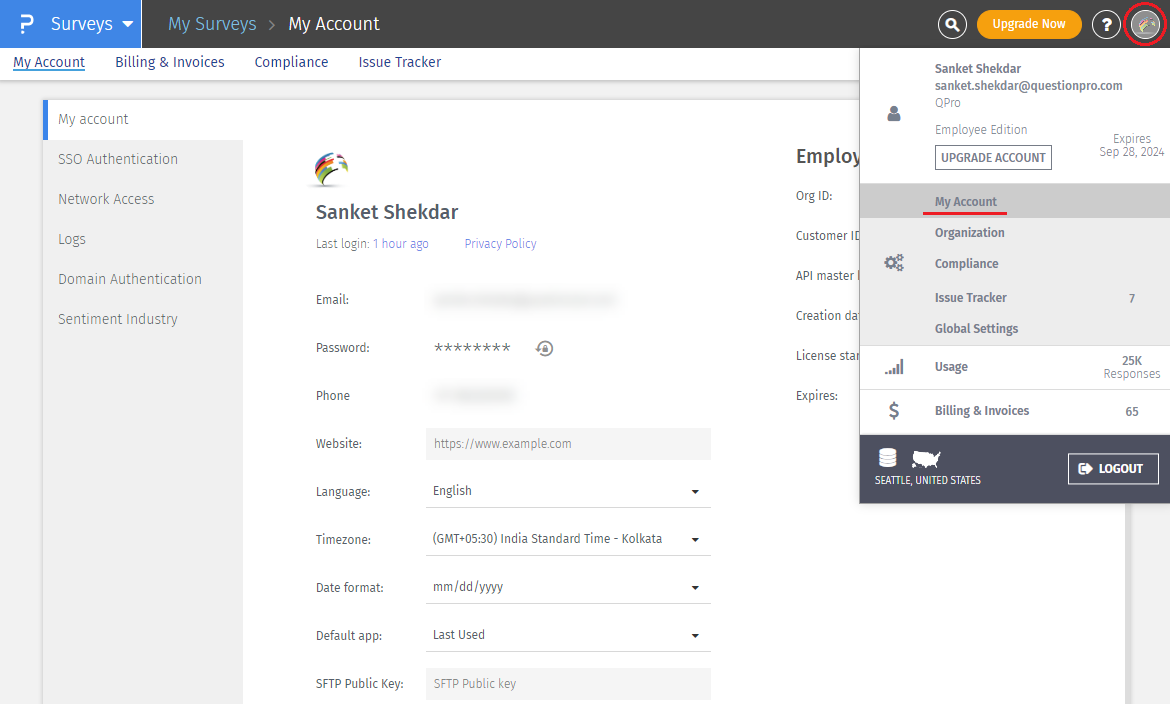Click the UPGRADE ACCOUNT button
1170x704 pixels.
pyautogui.click(x=993, y=158)
